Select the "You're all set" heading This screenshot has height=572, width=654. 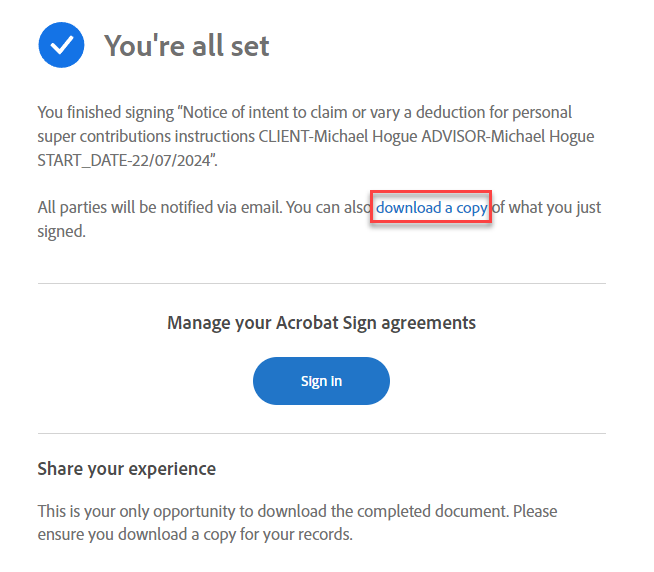coord(186,45)
